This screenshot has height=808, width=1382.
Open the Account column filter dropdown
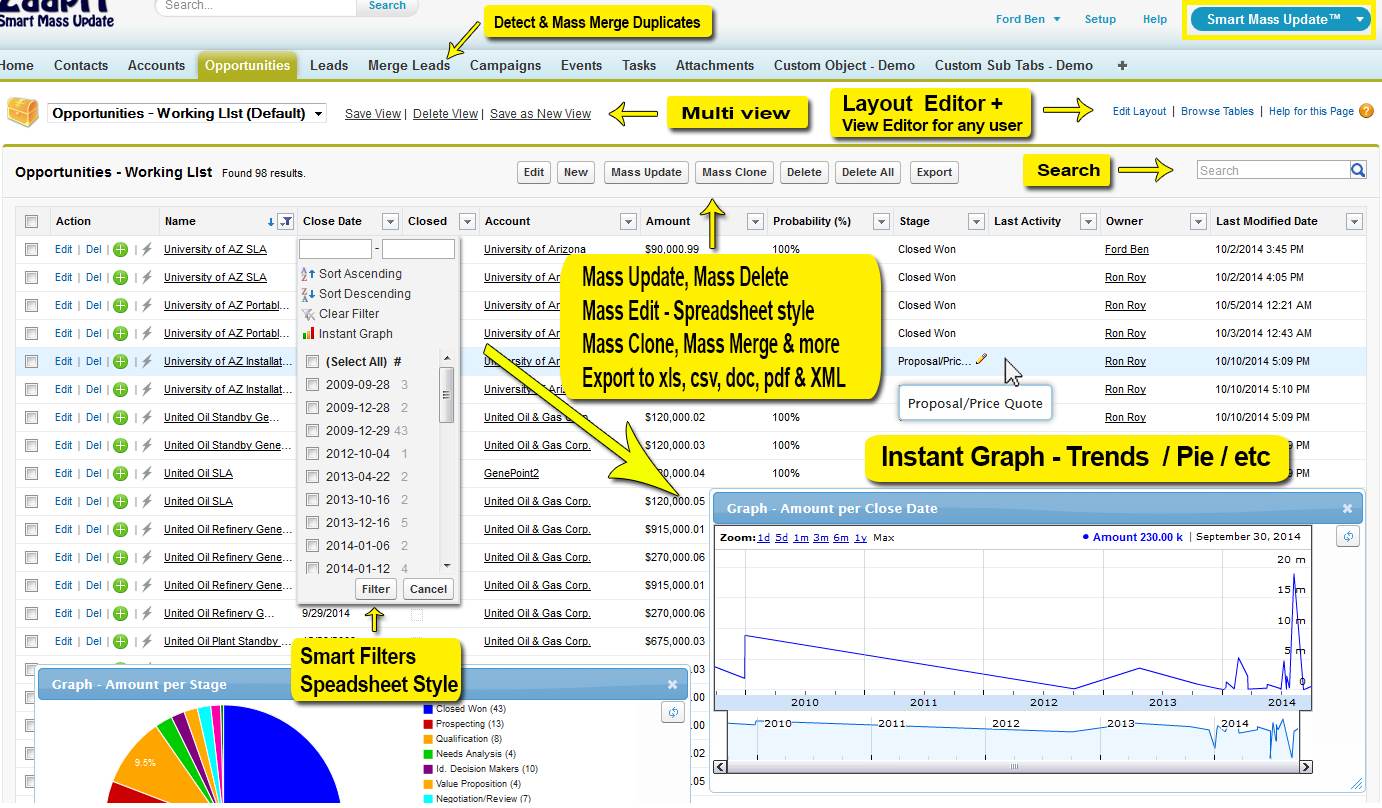click(628, 221)
